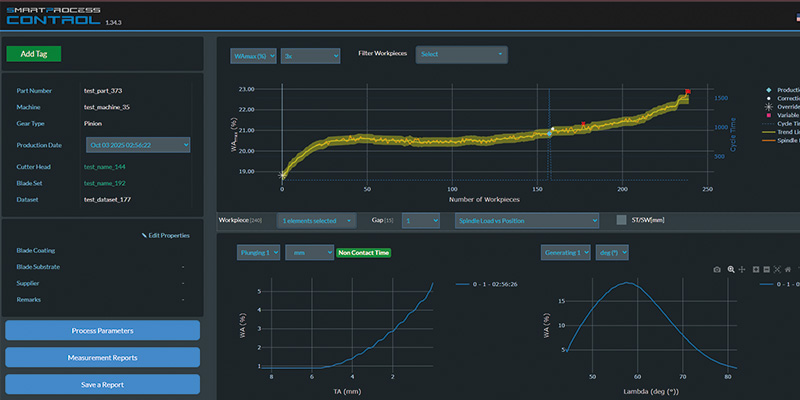Expand the Filter Workpieces Select dropdown

click(462, 55)
